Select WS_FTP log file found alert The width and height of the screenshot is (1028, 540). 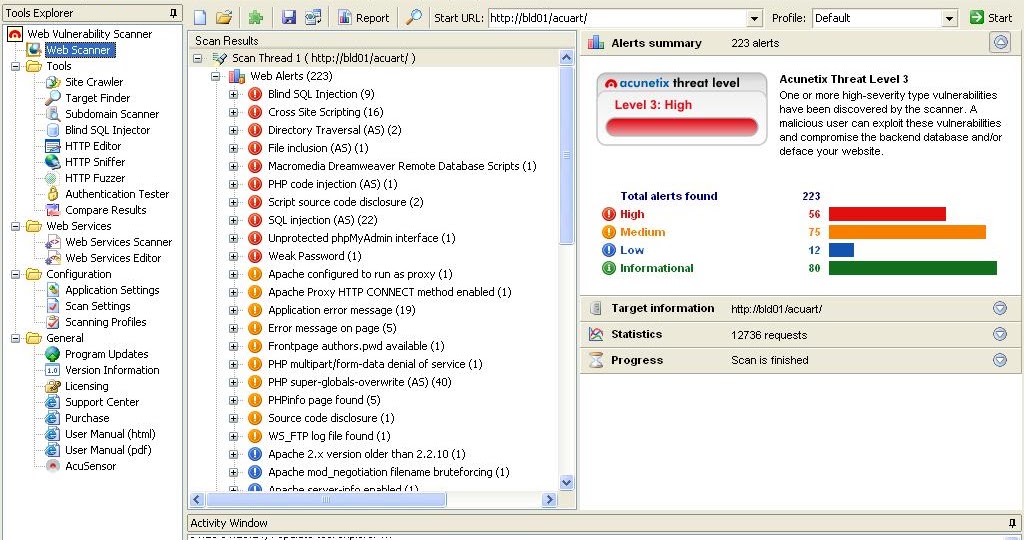[329, 436]
